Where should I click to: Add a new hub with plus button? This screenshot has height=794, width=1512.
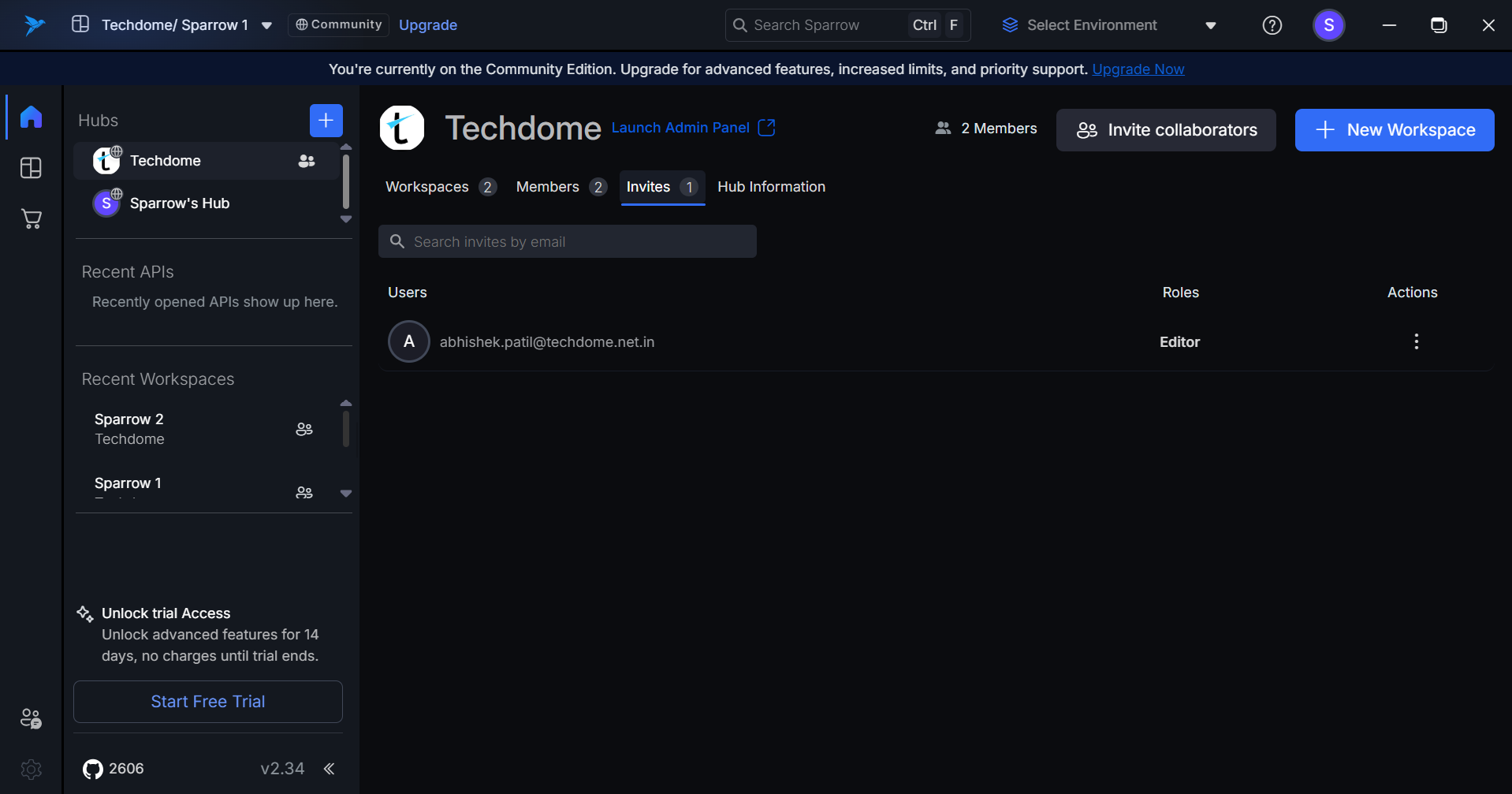coord(326,121)
